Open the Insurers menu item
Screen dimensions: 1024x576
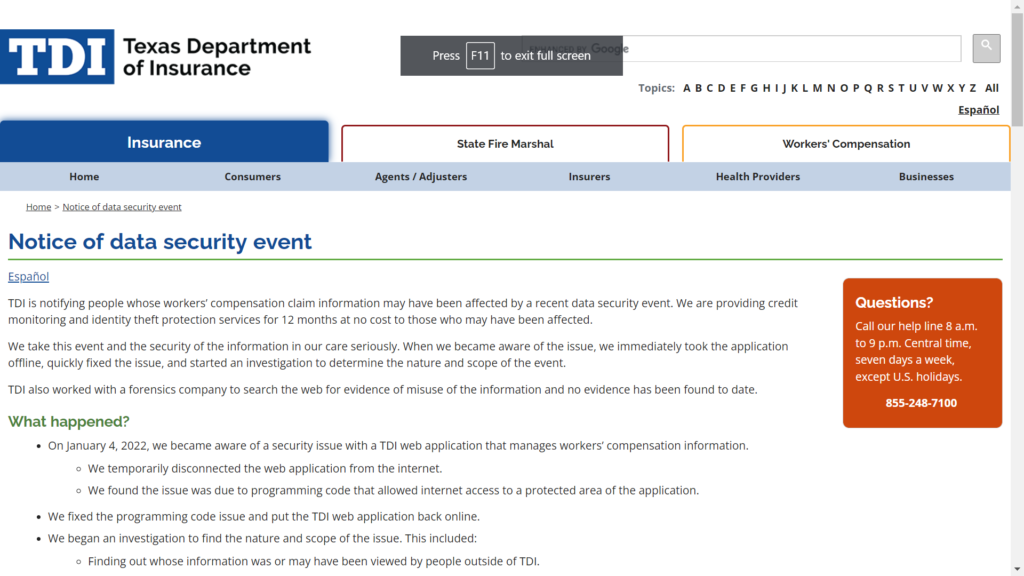(589, 176)
